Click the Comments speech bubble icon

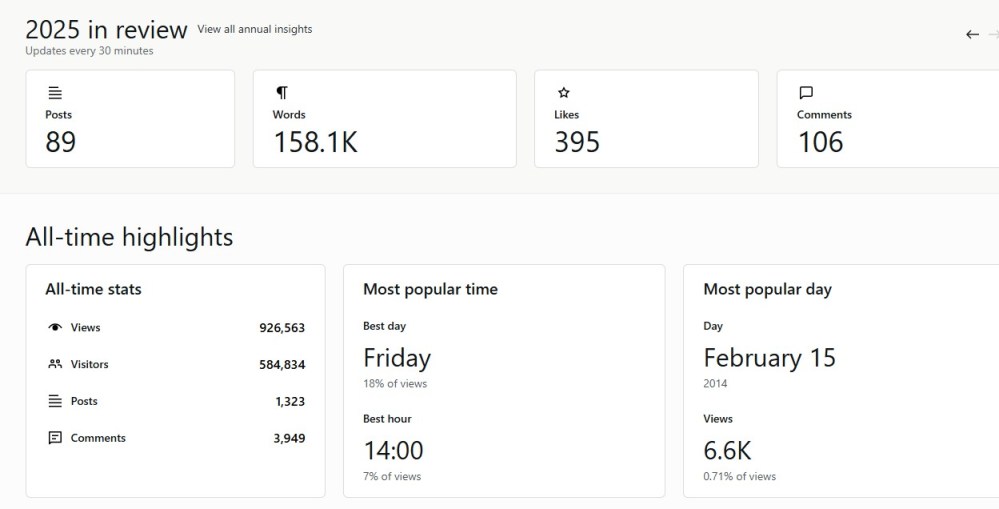pos(806,93)
